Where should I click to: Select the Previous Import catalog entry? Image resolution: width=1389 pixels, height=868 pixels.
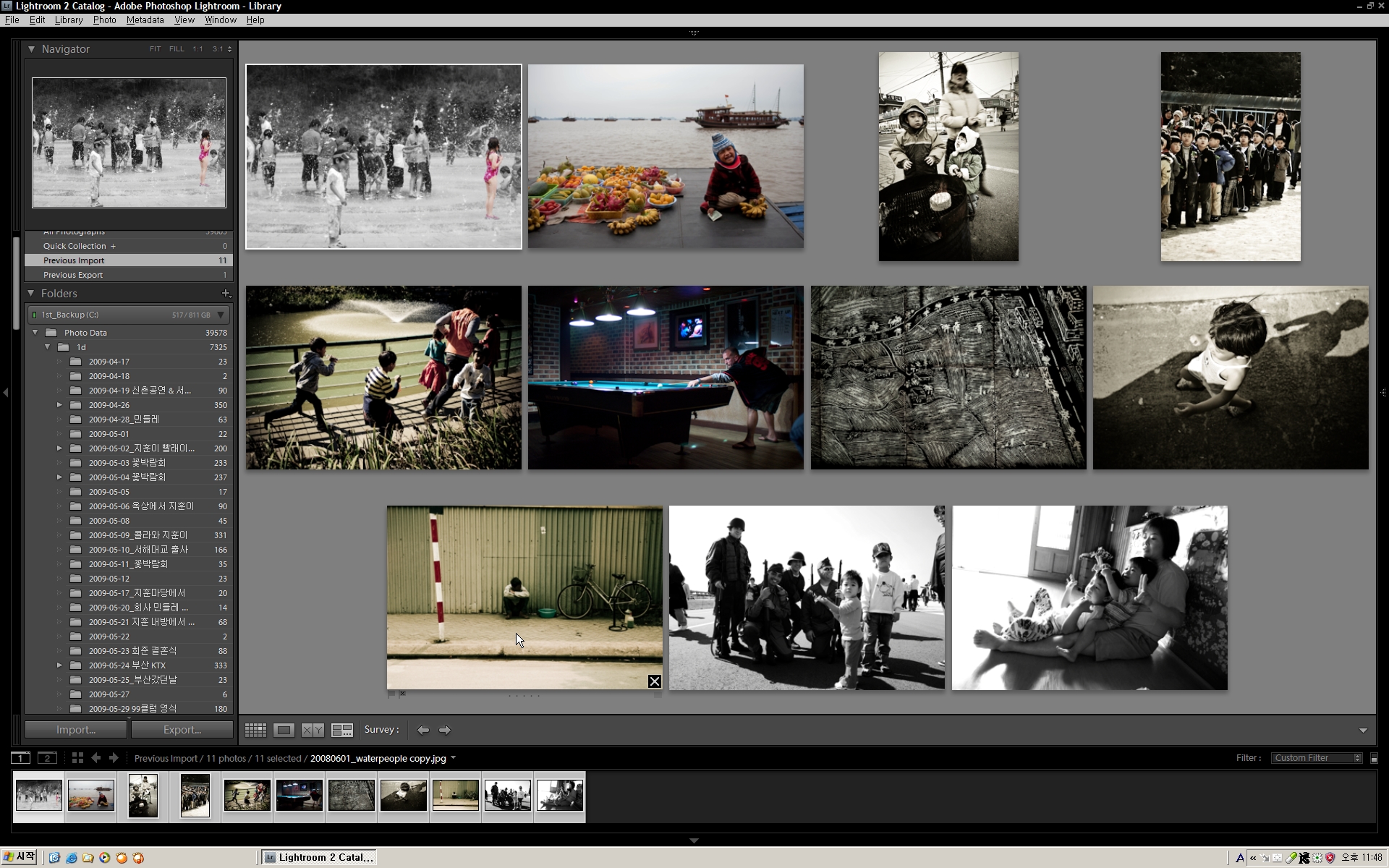(x=129, y=260)
